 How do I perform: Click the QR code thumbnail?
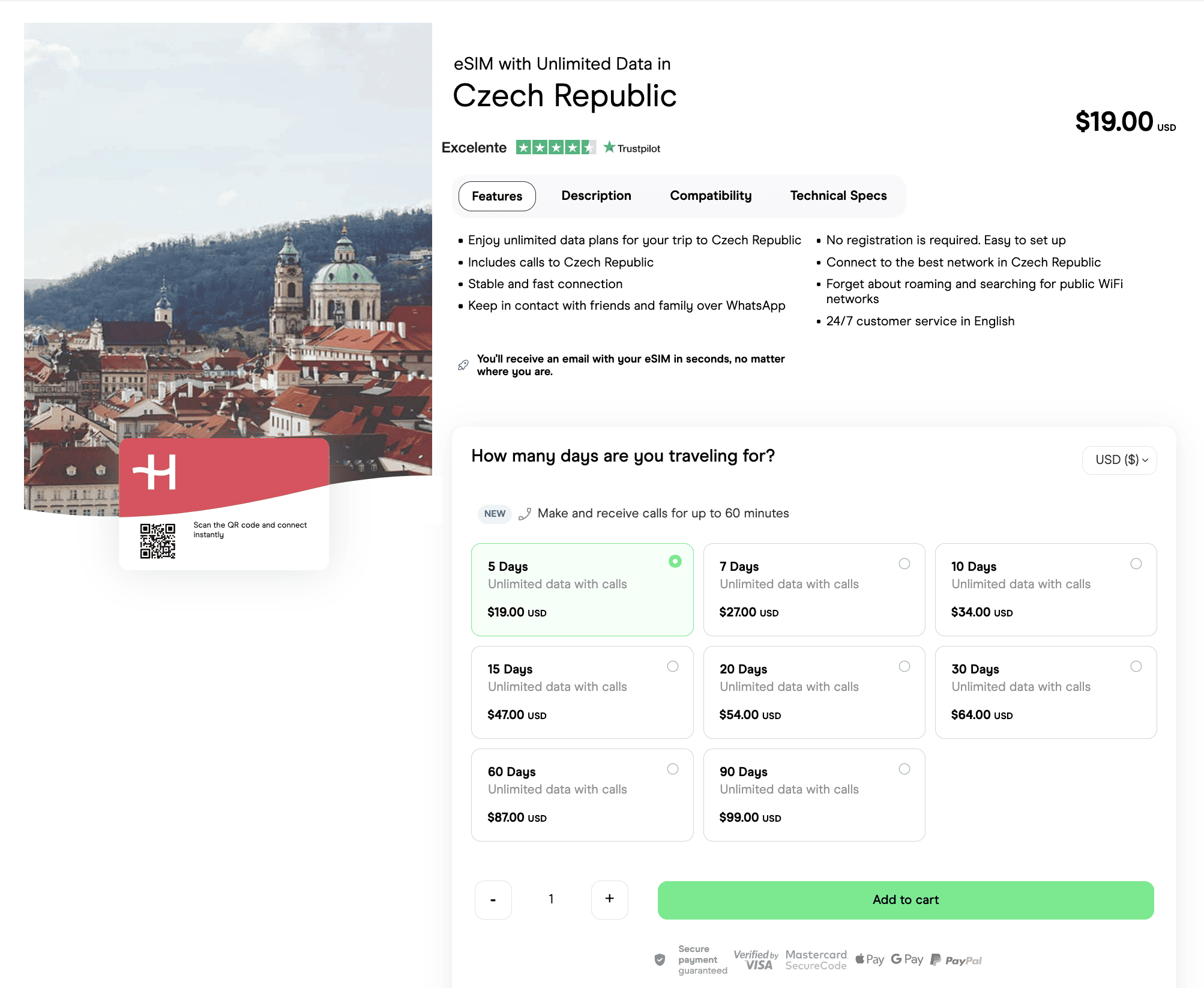(x=158, y=541)
